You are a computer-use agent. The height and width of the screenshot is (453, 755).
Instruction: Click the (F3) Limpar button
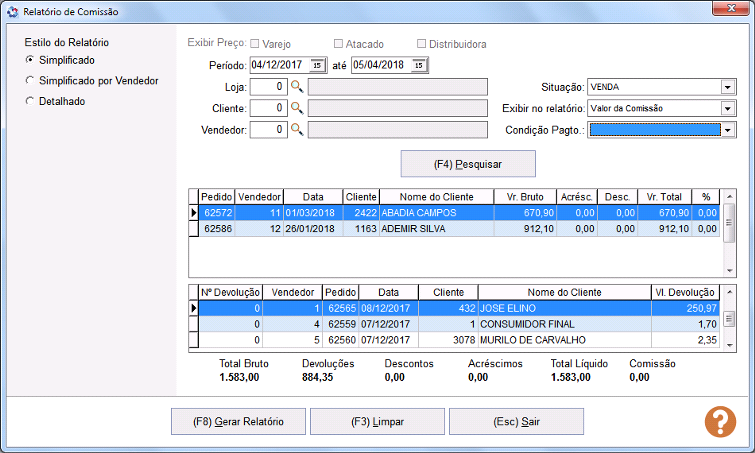tap(377, 422)
